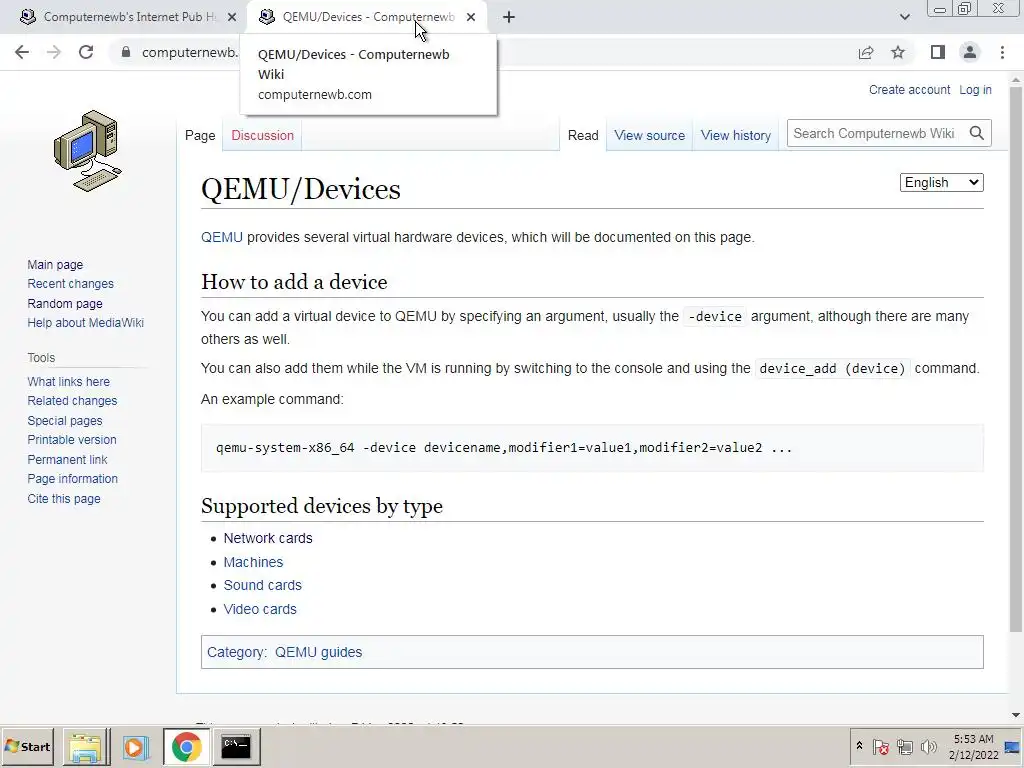1024x768 pixels.
Task: Open Printable version link
Action: pyautogui.click(x=72, y=440)
